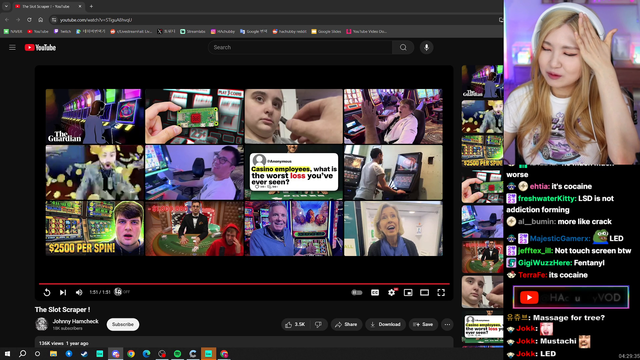The width and height of the screenshot is (640, 360).
Task: Open the browser home page
Action: pyautogui.click(x=40, y=20)
